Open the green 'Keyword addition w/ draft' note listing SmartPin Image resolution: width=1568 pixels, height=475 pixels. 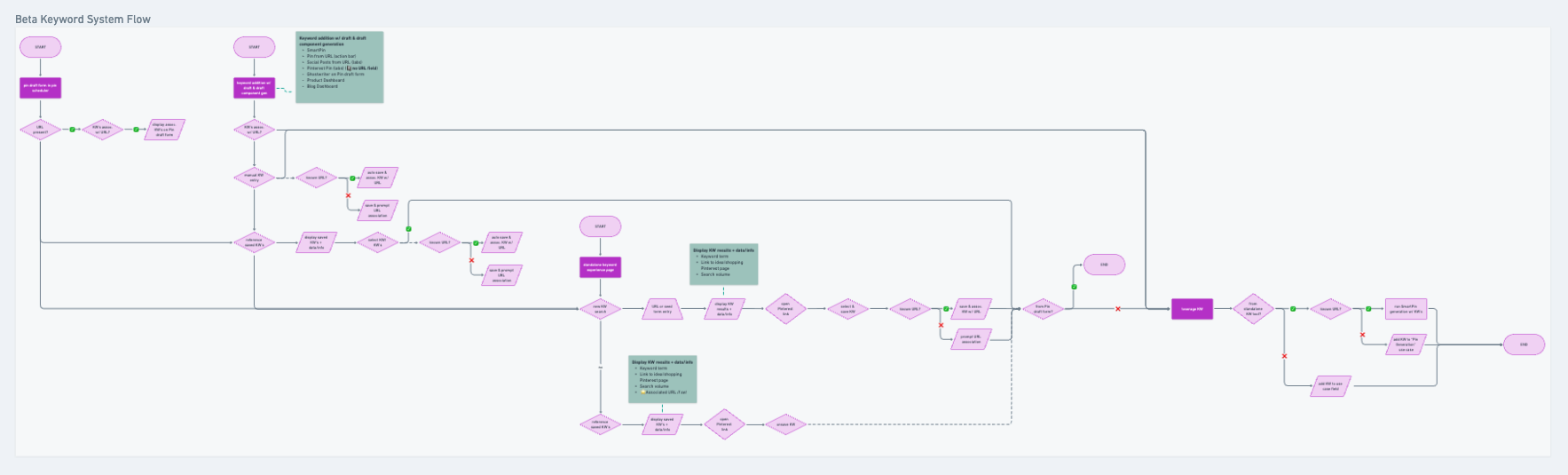pos(340,67)
